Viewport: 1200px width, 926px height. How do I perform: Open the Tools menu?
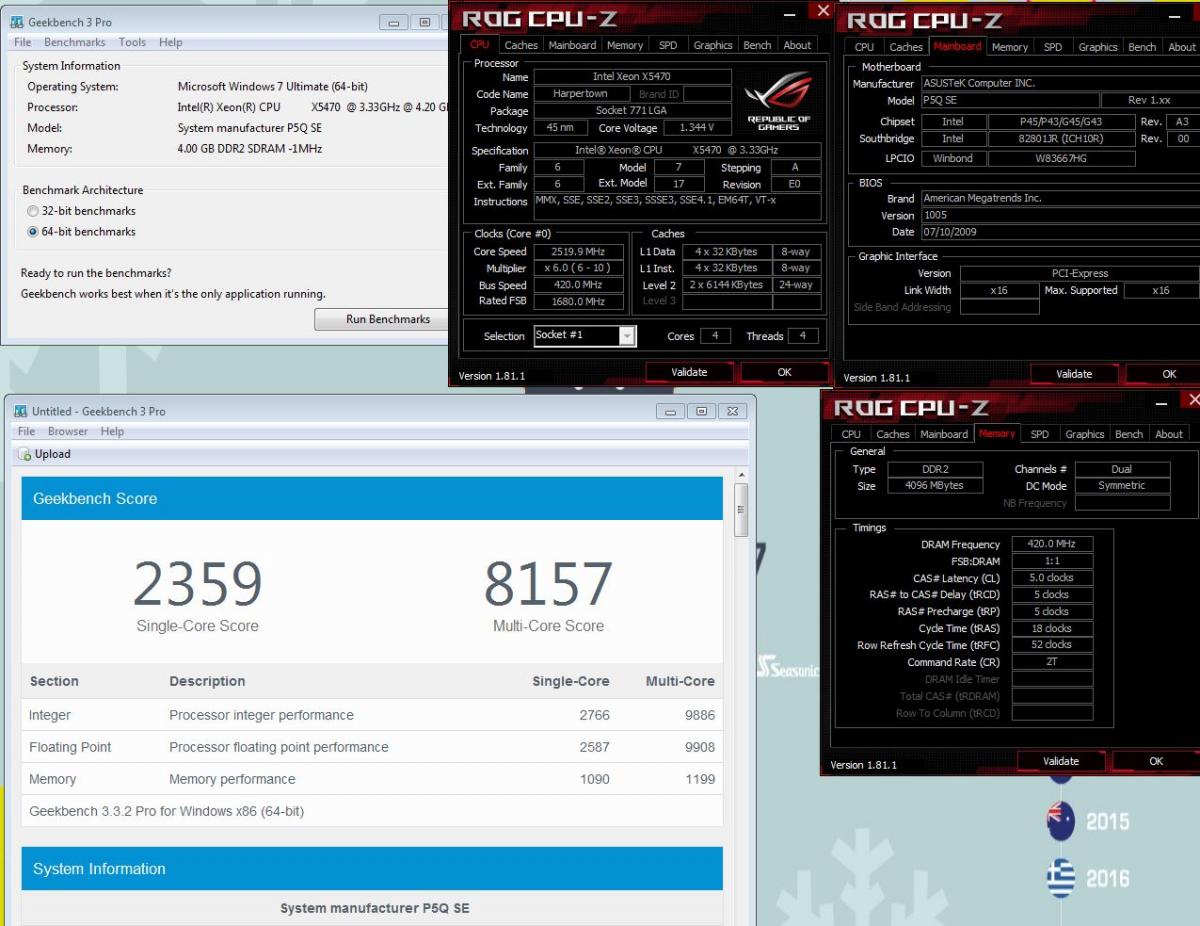coord(132,42)
